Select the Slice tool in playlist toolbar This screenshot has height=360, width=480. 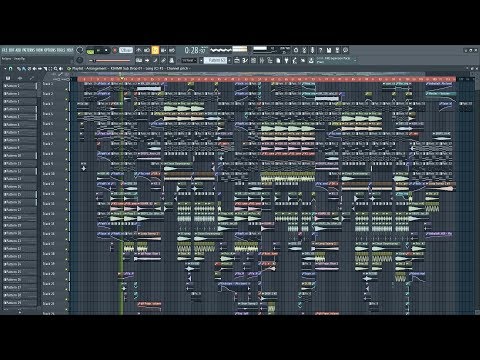tap(45, 68)
